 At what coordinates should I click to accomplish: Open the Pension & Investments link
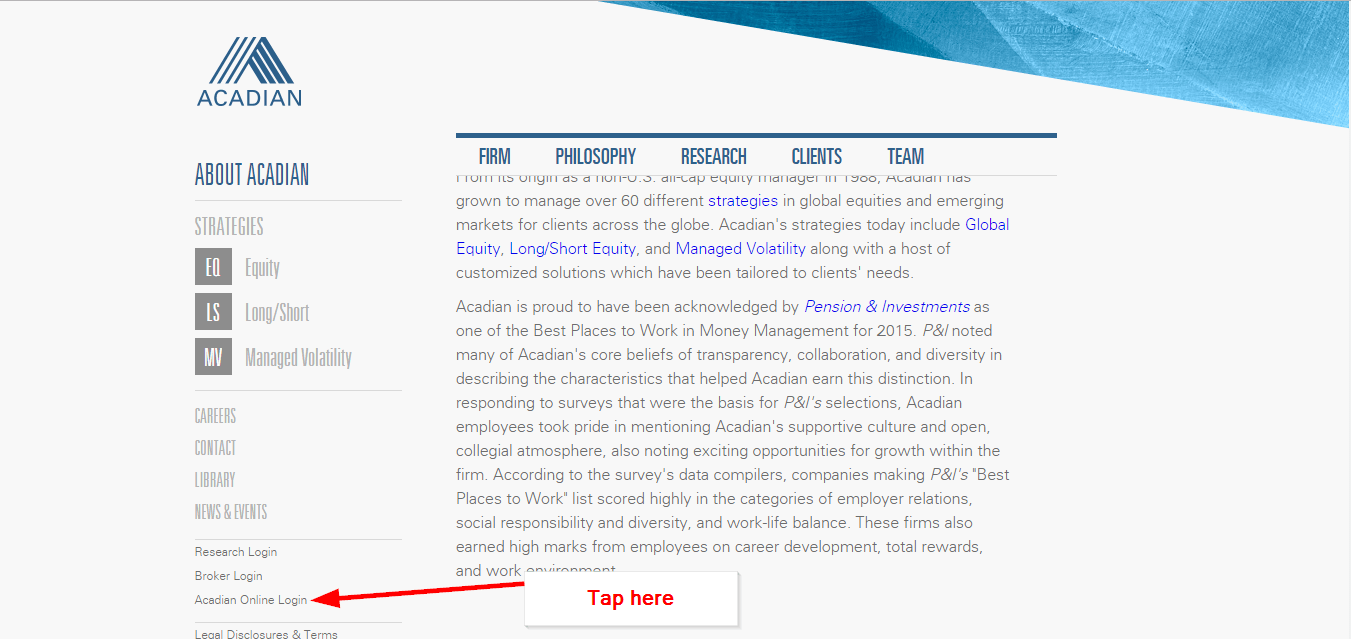887,306
